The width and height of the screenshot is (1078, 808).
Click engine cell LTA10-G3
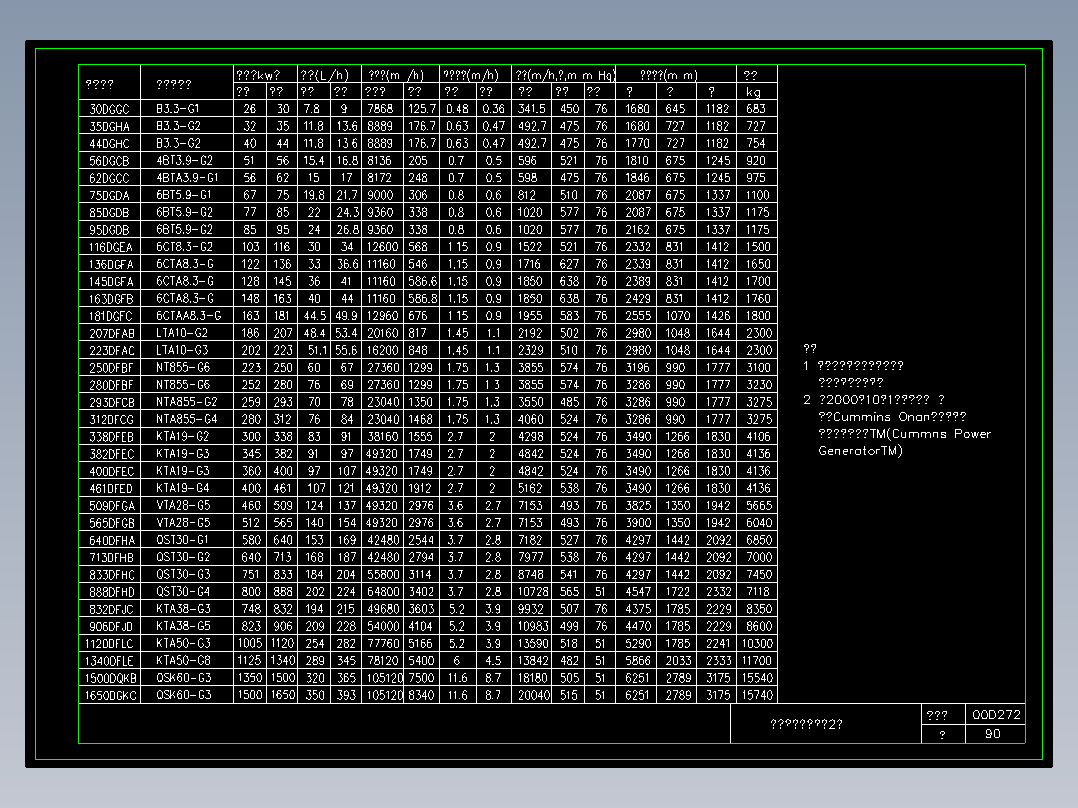click(187, 350)
